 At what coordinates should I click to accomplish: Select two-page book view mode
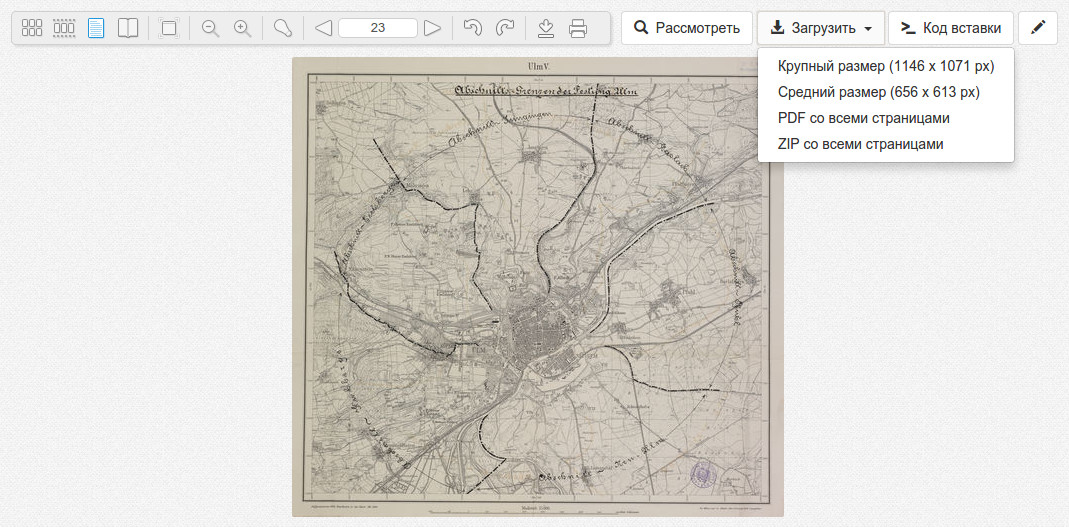coord(128,28)
